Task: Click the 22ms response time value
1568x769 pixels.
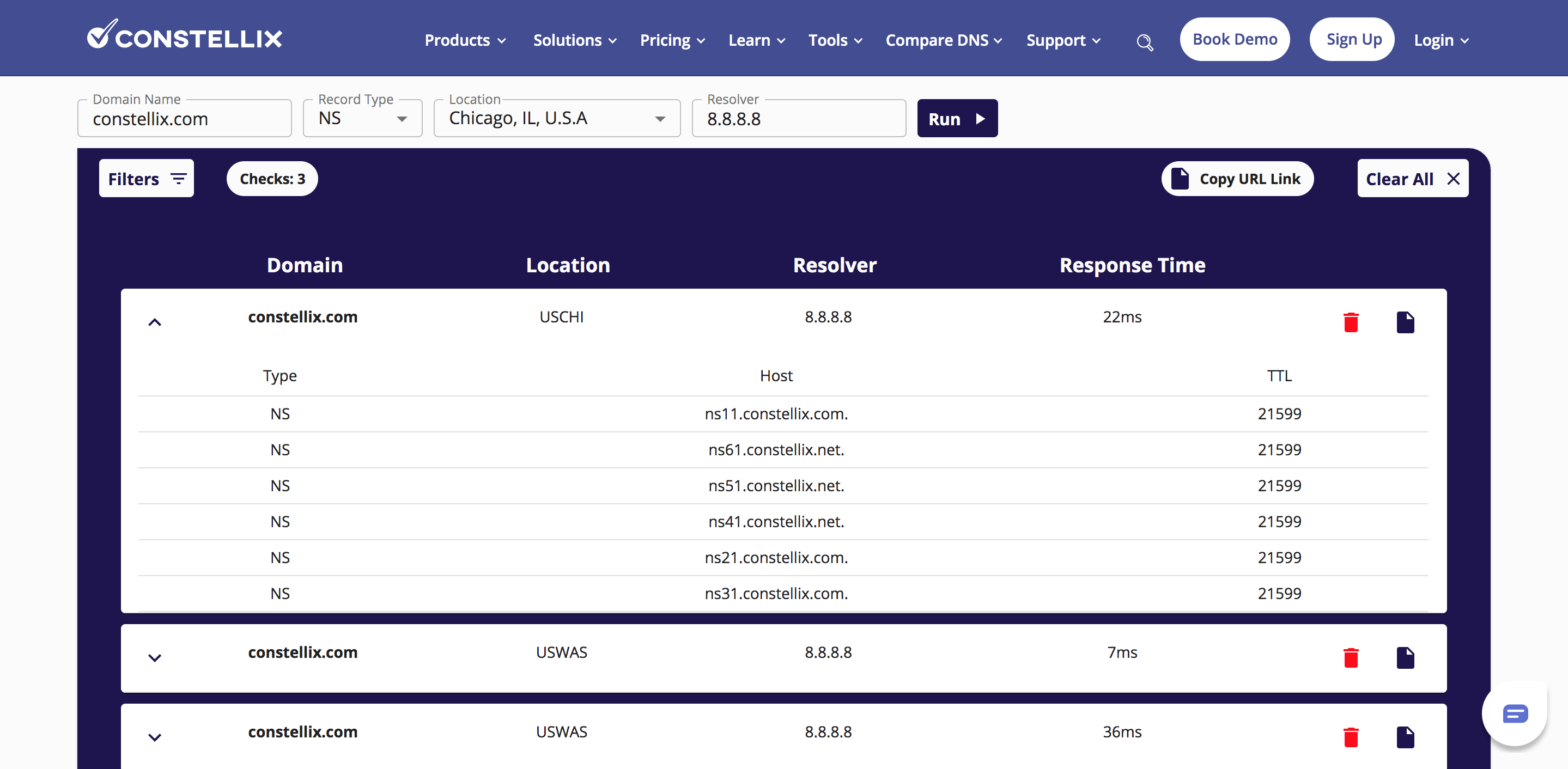Action: [1122, 317]
